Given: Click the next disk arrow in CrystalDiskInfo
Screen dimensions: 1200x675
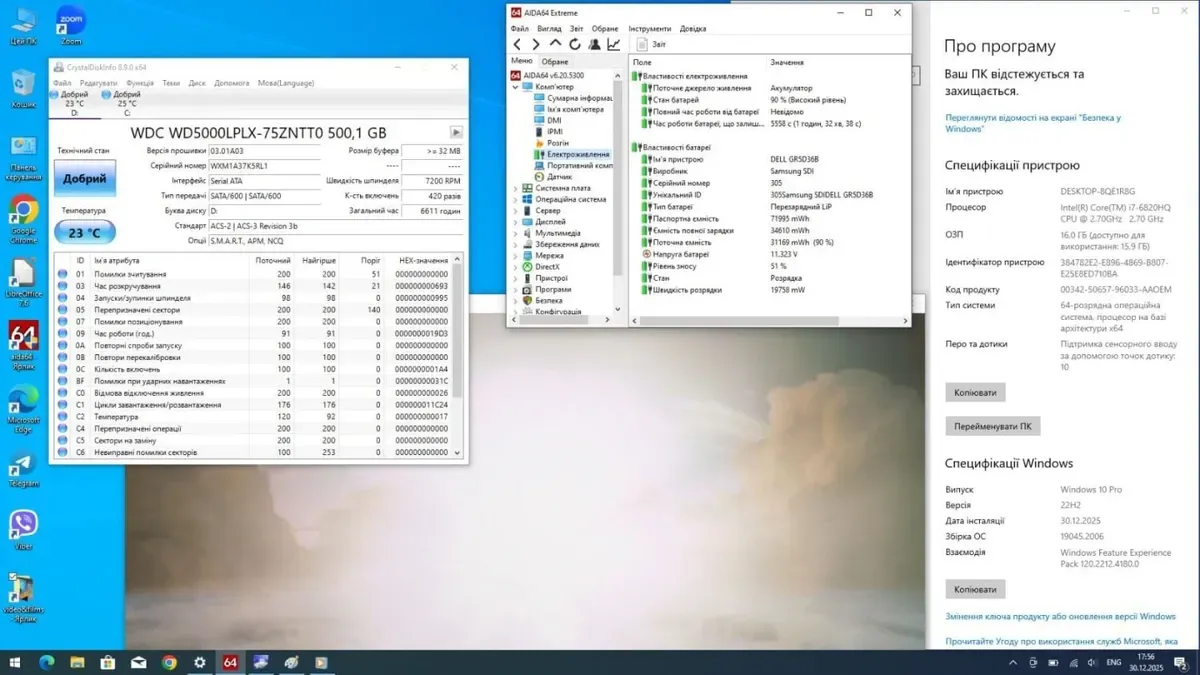Looking at the screenshot, I should (456, 132).
